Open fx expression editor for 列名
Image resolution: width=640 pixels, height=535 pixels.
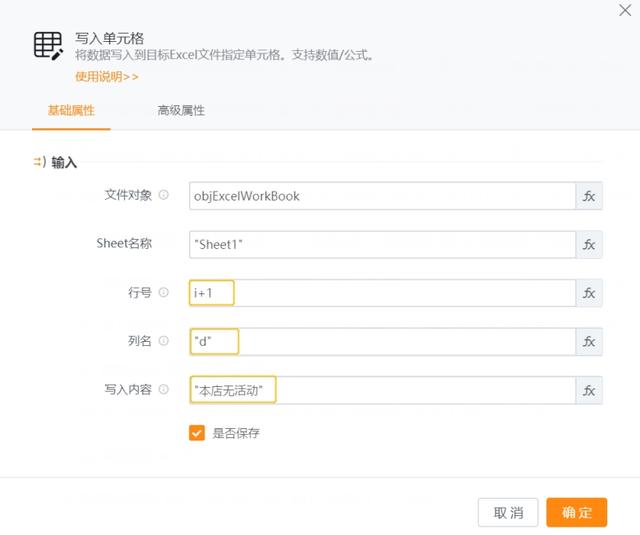pyautogui.click(x=589, y=342)
